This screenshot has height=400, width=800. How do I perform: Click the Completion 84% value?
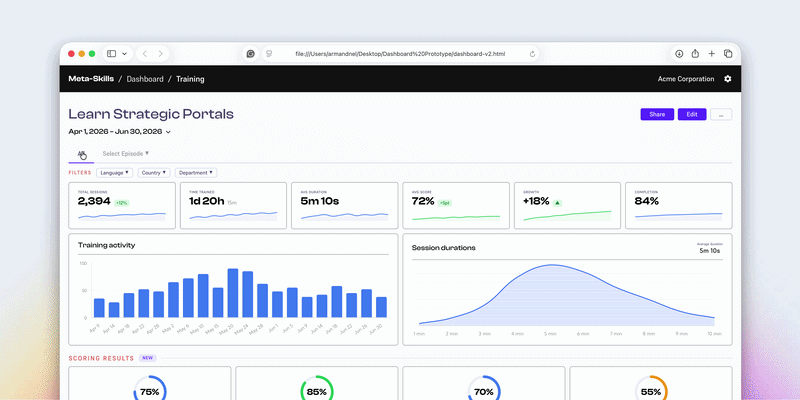pos(647,202)
